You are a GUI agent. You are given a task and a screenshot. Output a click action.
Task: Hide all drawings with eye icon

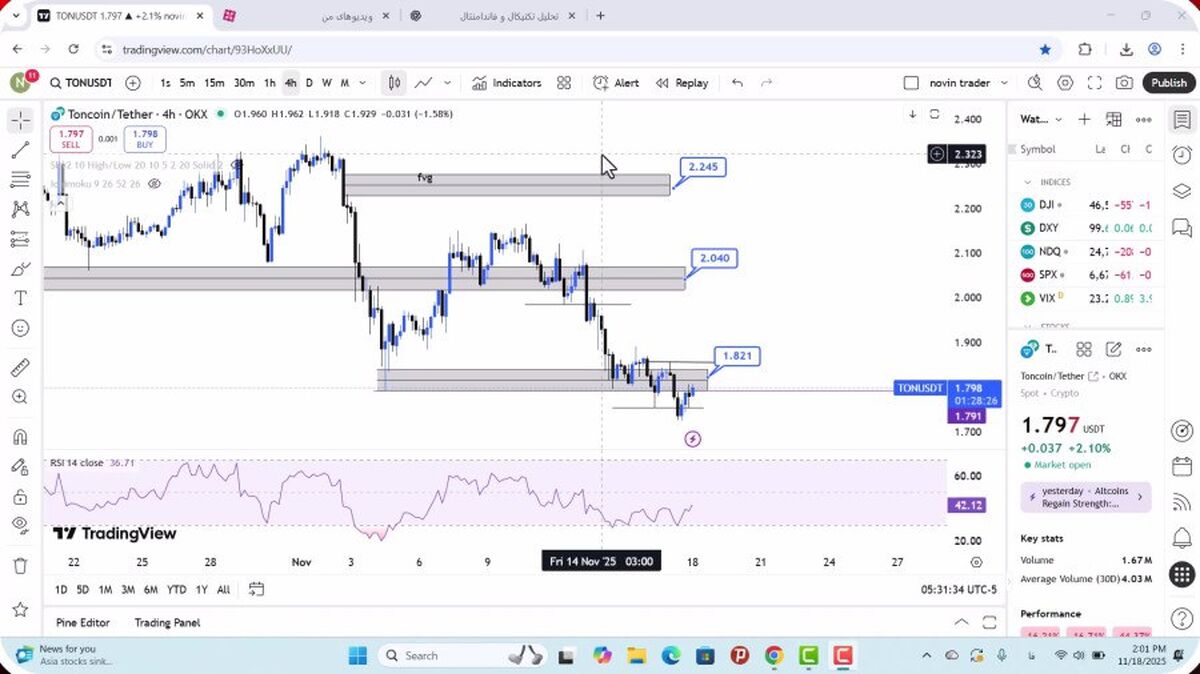[20, 525]
